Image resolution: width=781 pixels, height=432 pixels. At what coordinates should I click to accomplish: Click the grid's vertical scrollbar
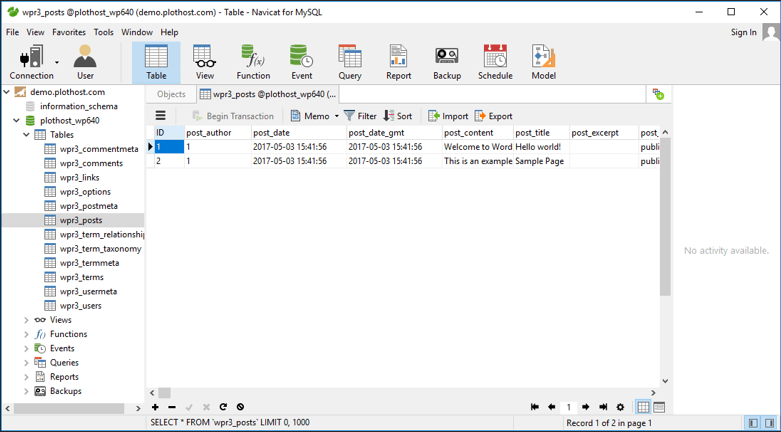pyautogui.click(x=665, y=216)
